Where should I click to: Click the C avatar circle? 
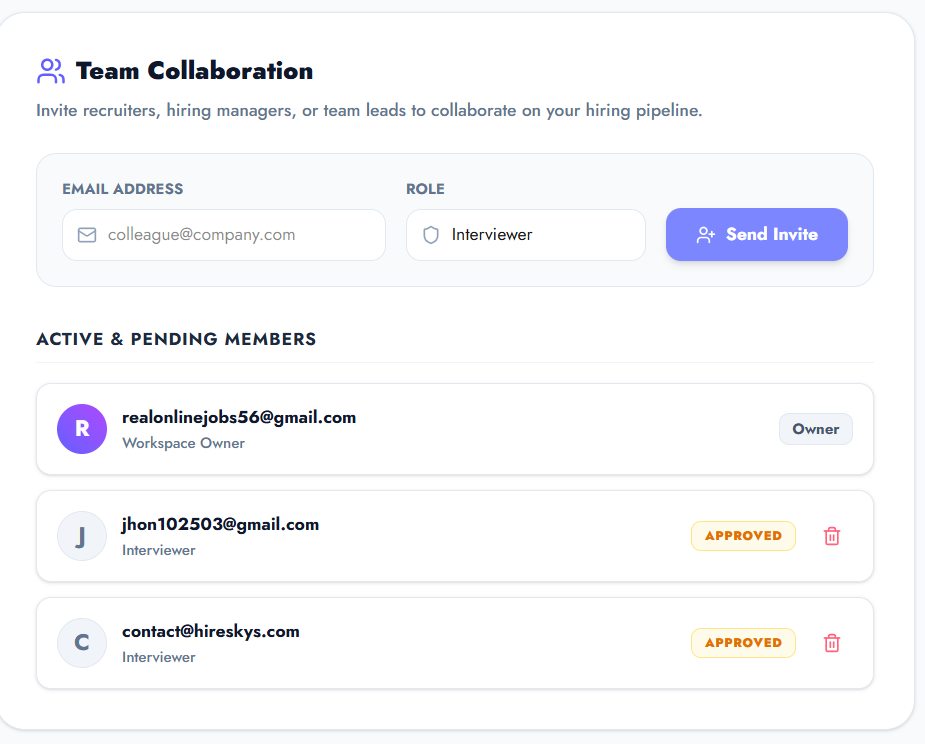[82, 643]
